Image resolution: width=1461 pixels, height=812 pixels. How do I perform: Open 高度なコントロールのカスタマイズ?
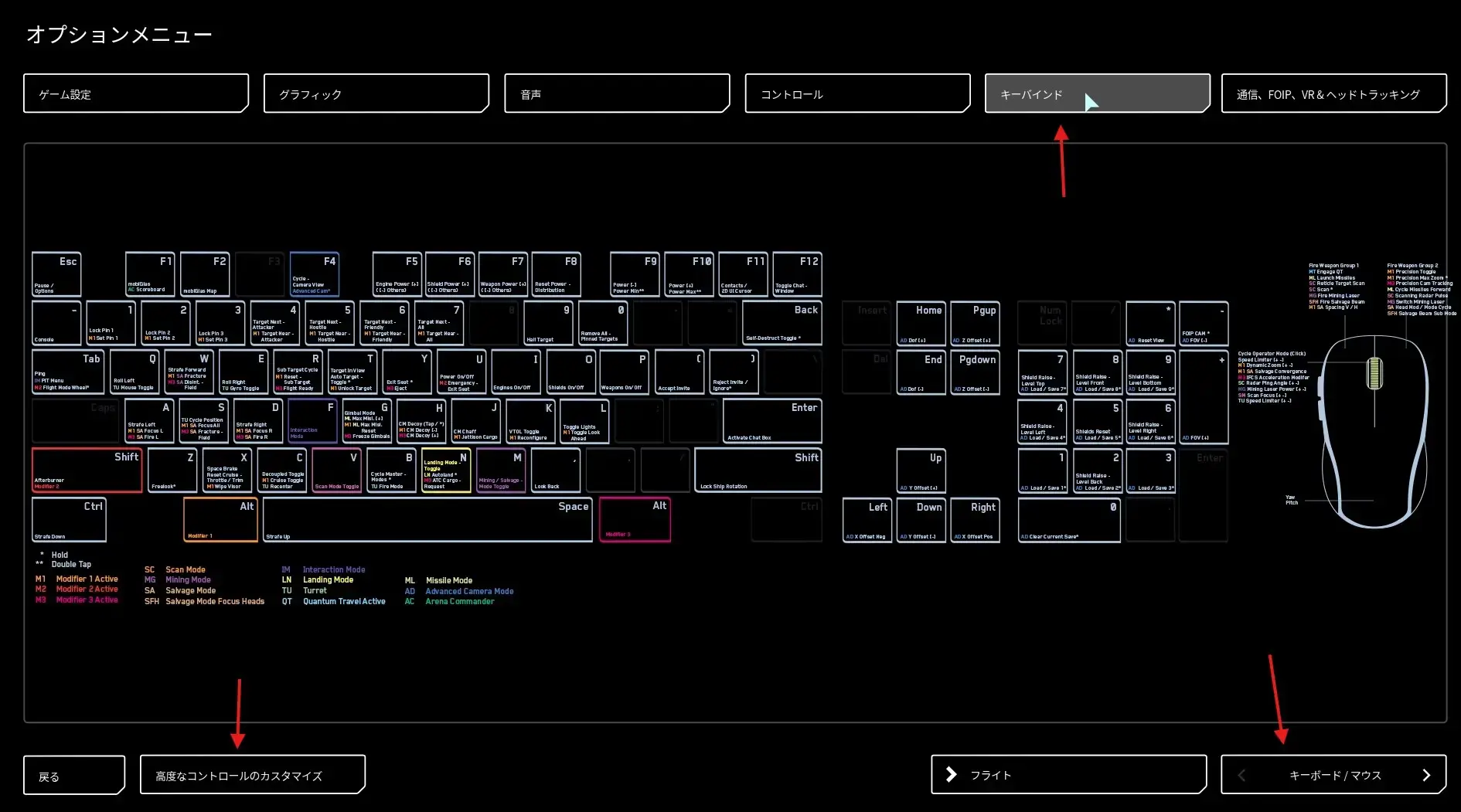[252, 775]
